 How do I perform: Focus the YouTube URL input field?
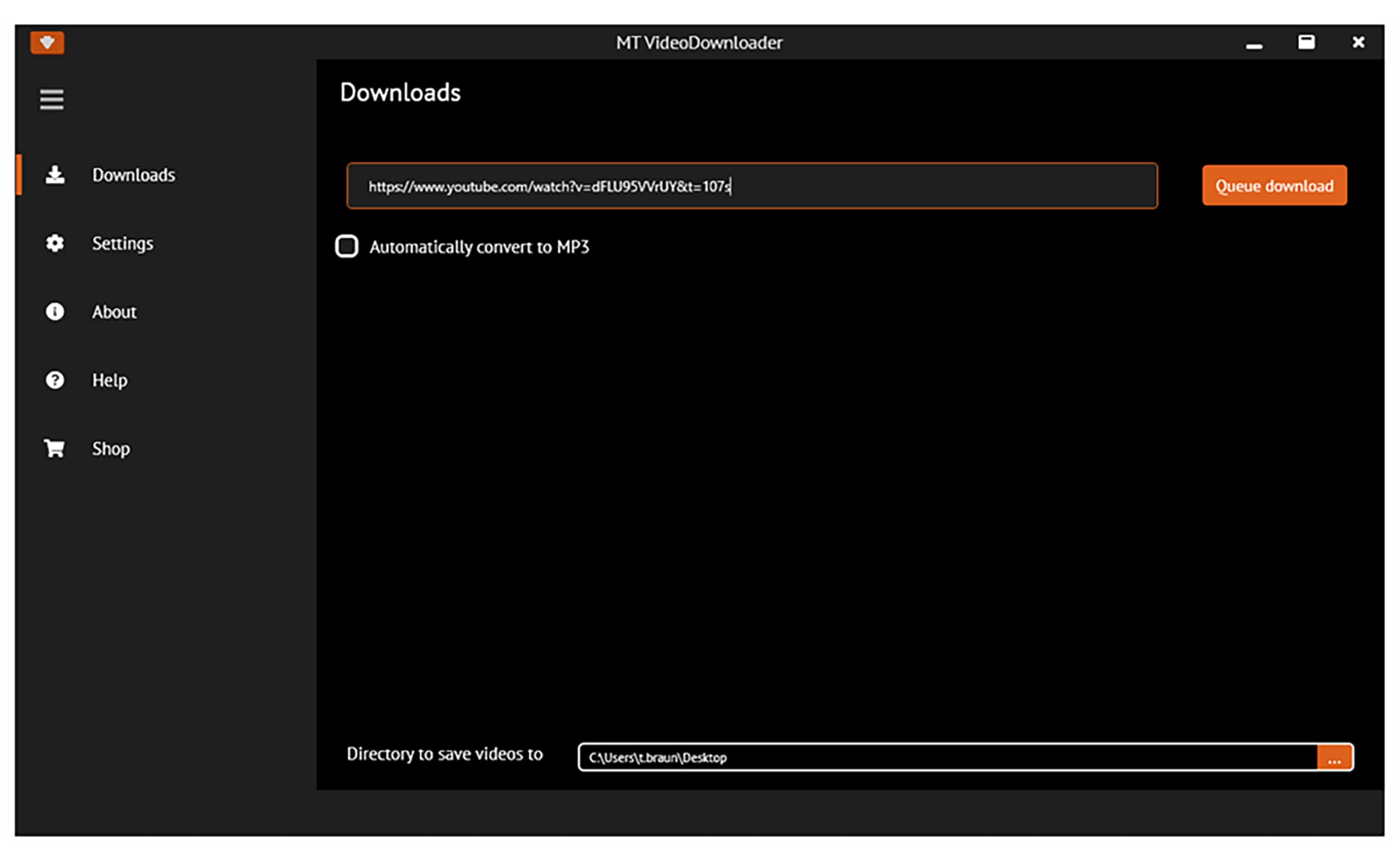[752, 186]
